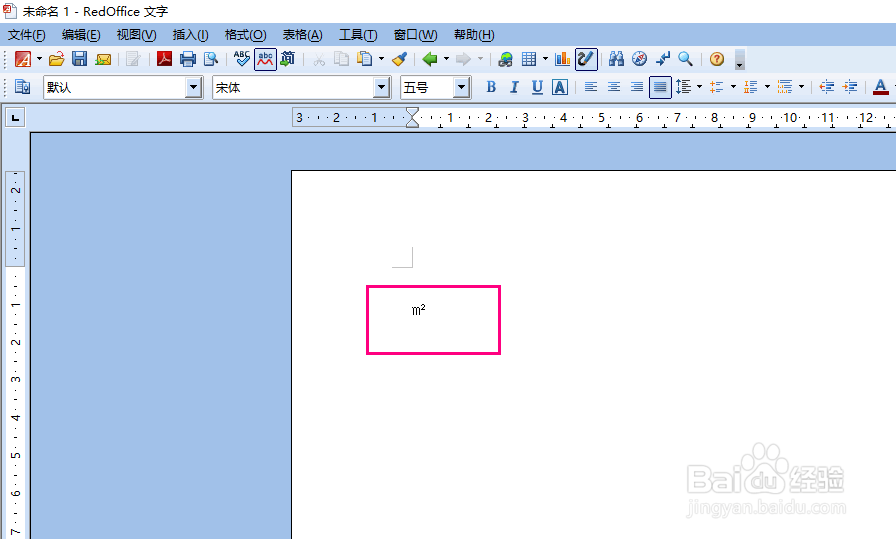The width and height of the screenshot is (896, 539).
Task: Set justified alignment
Action: click(660, 87)
